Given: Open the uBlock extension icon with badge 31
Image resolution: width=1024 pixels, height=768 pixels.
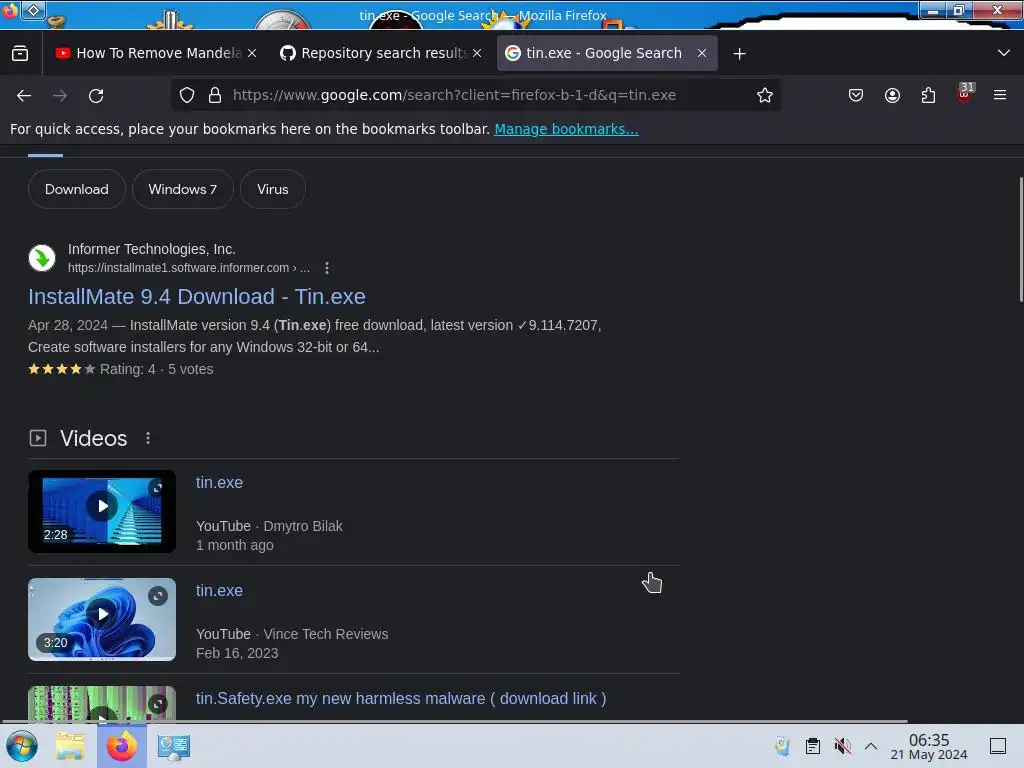Looking at the screenshot, I should click(x=965, y=93).
